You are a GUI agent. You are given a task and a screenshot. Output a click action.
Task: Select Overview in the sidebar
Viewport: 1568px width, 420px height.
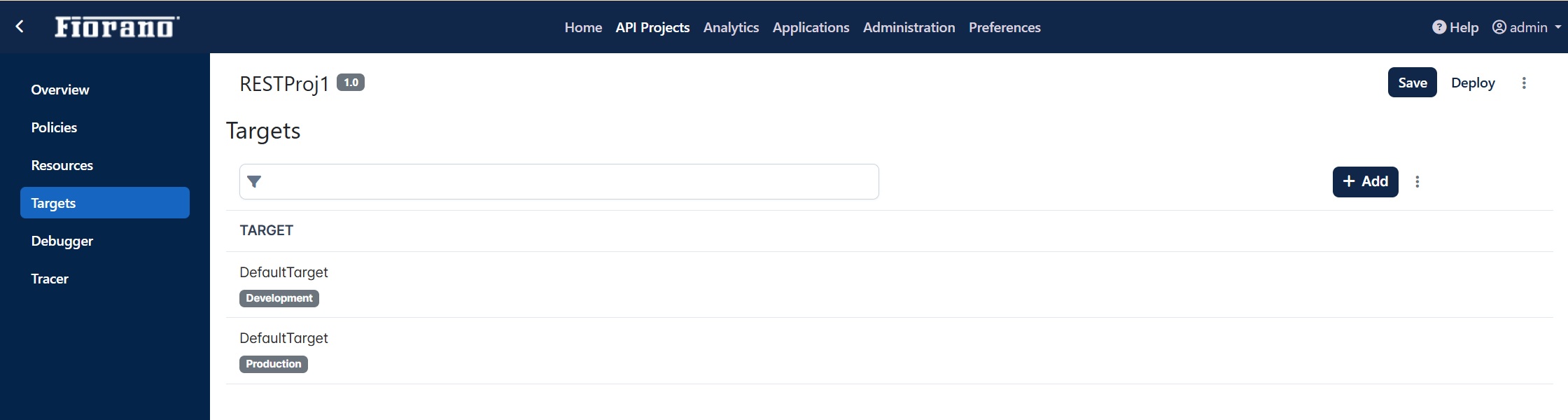coord(105,90)
